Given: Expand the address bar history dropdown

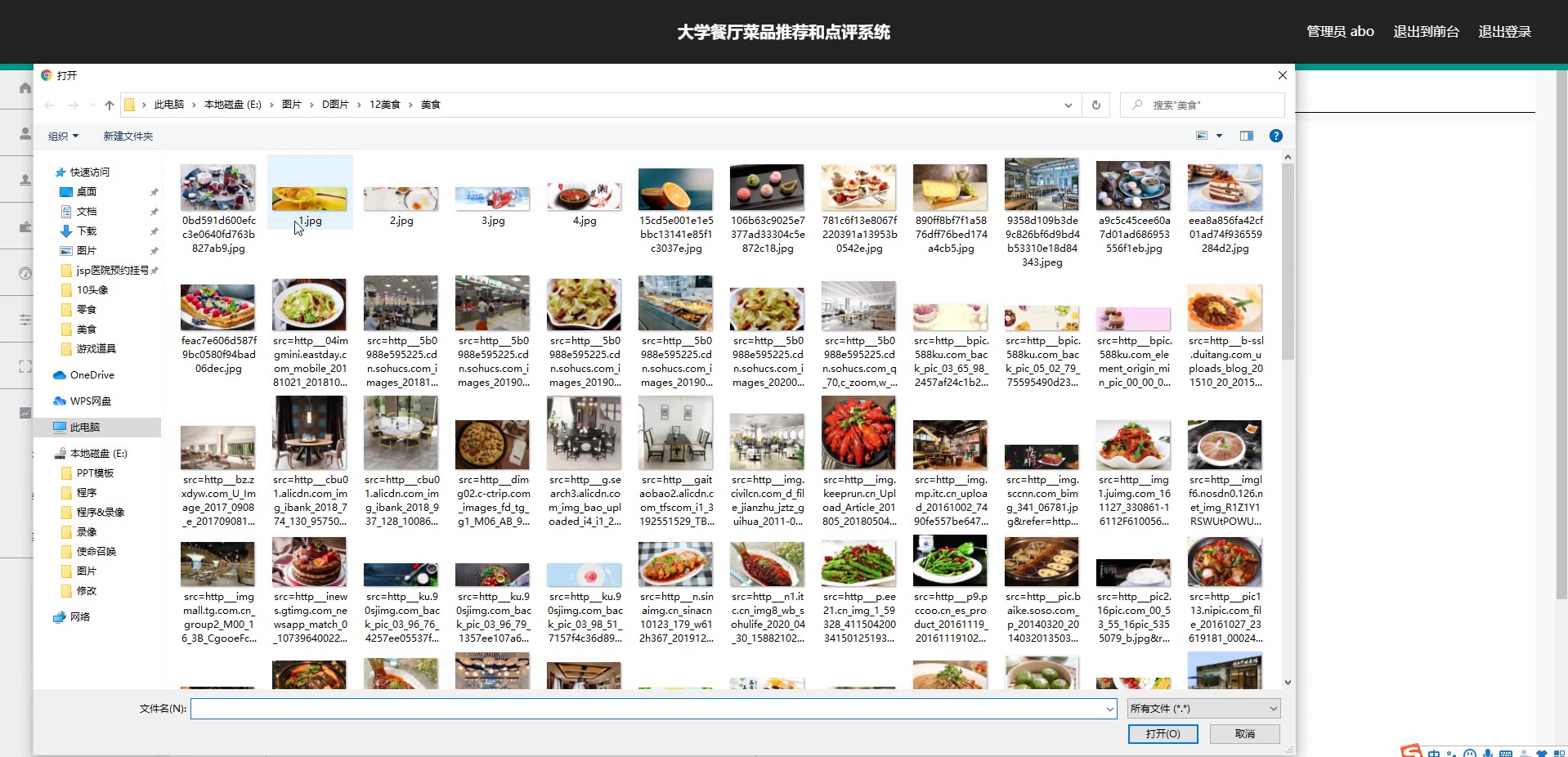Looking at the screenshot, I should [x=1068, y=105].
